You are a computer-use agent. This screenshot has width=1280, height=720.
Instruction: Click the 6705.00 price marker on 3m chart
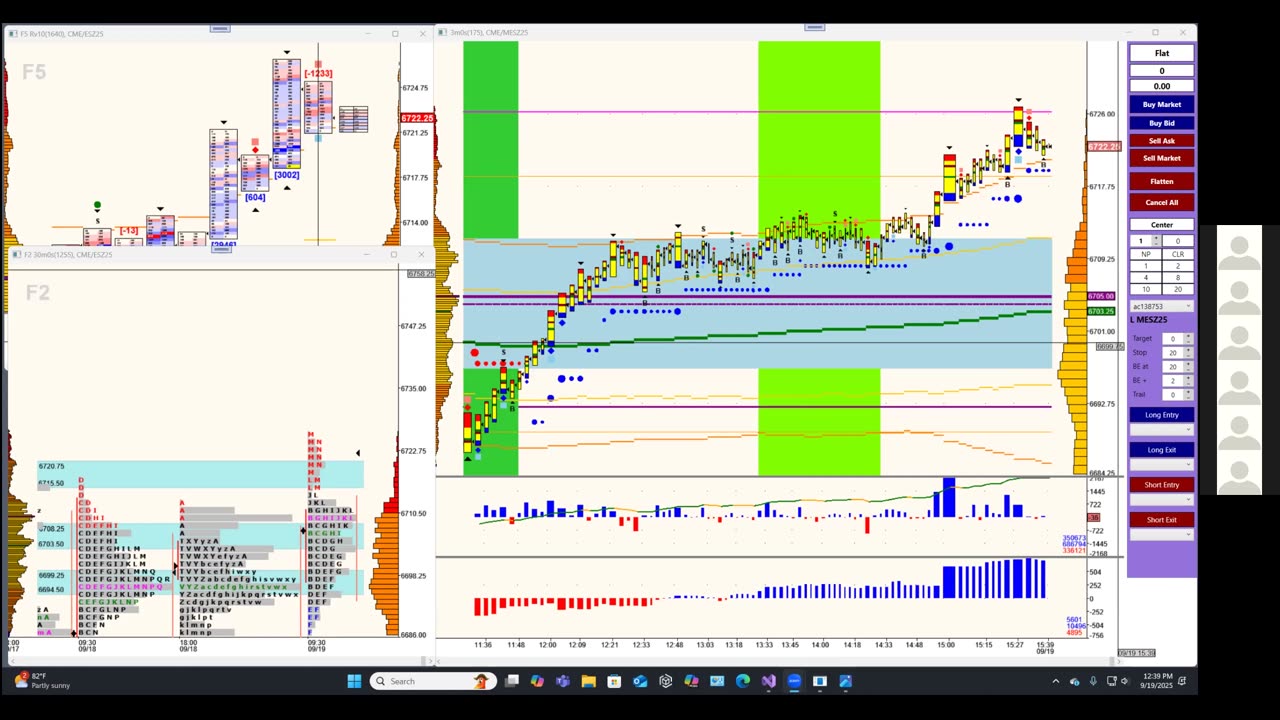pos(1101,297)
